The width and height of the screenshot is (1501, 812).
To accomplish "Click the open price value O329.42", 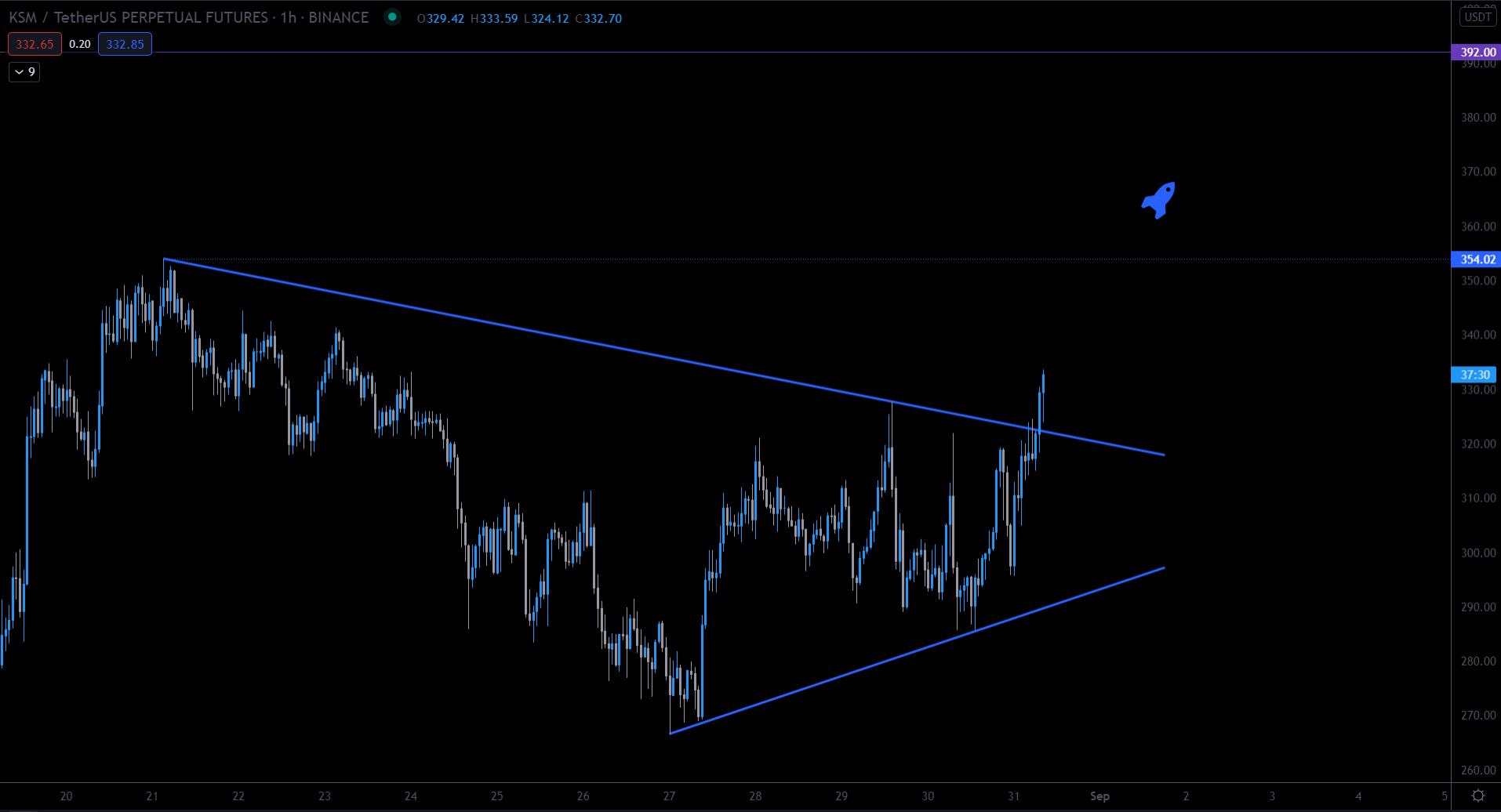I will pyautogui.click(x=441, y=18).
